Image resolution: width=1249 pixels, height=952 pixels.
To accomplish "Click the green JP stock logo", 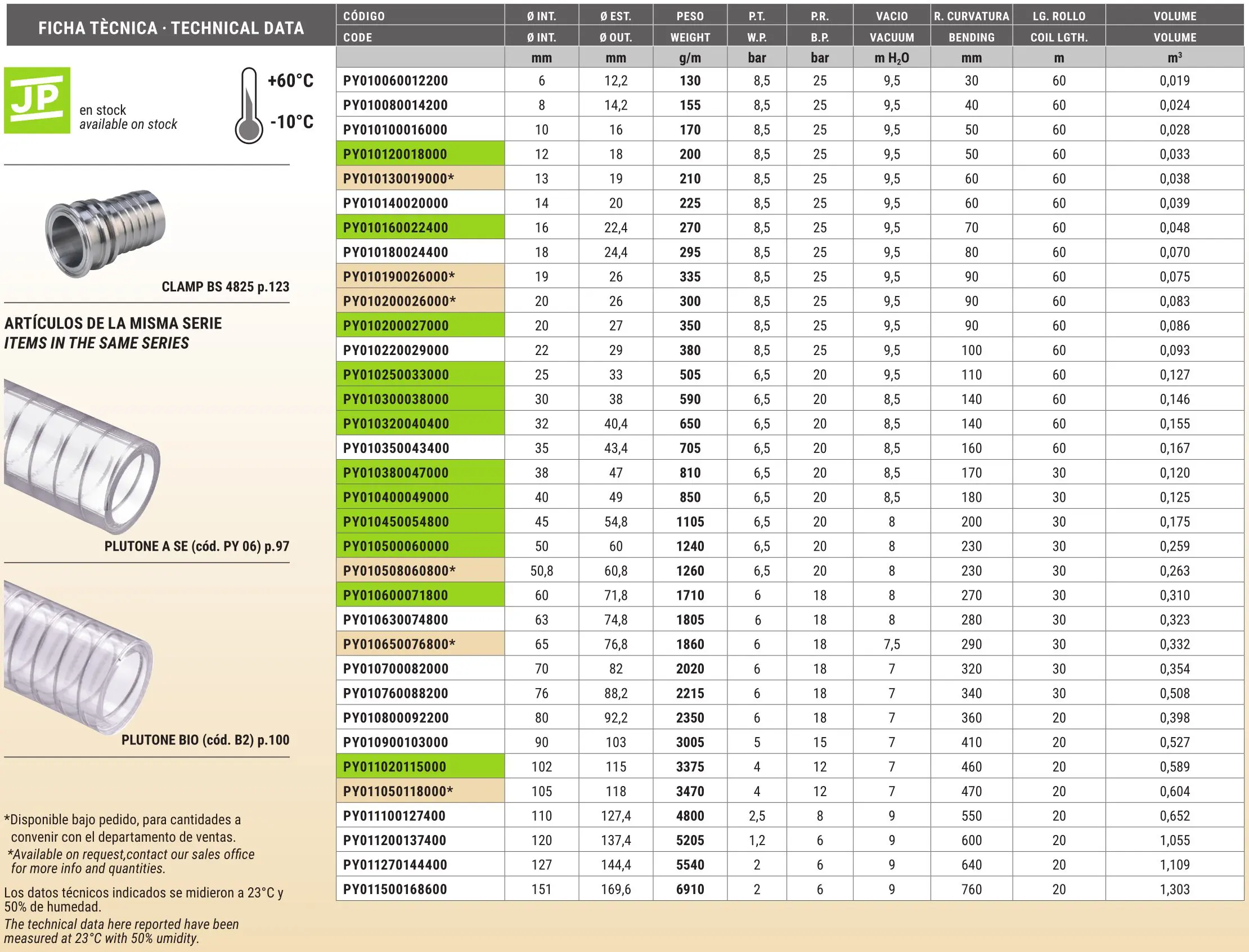I will (37, 100).
